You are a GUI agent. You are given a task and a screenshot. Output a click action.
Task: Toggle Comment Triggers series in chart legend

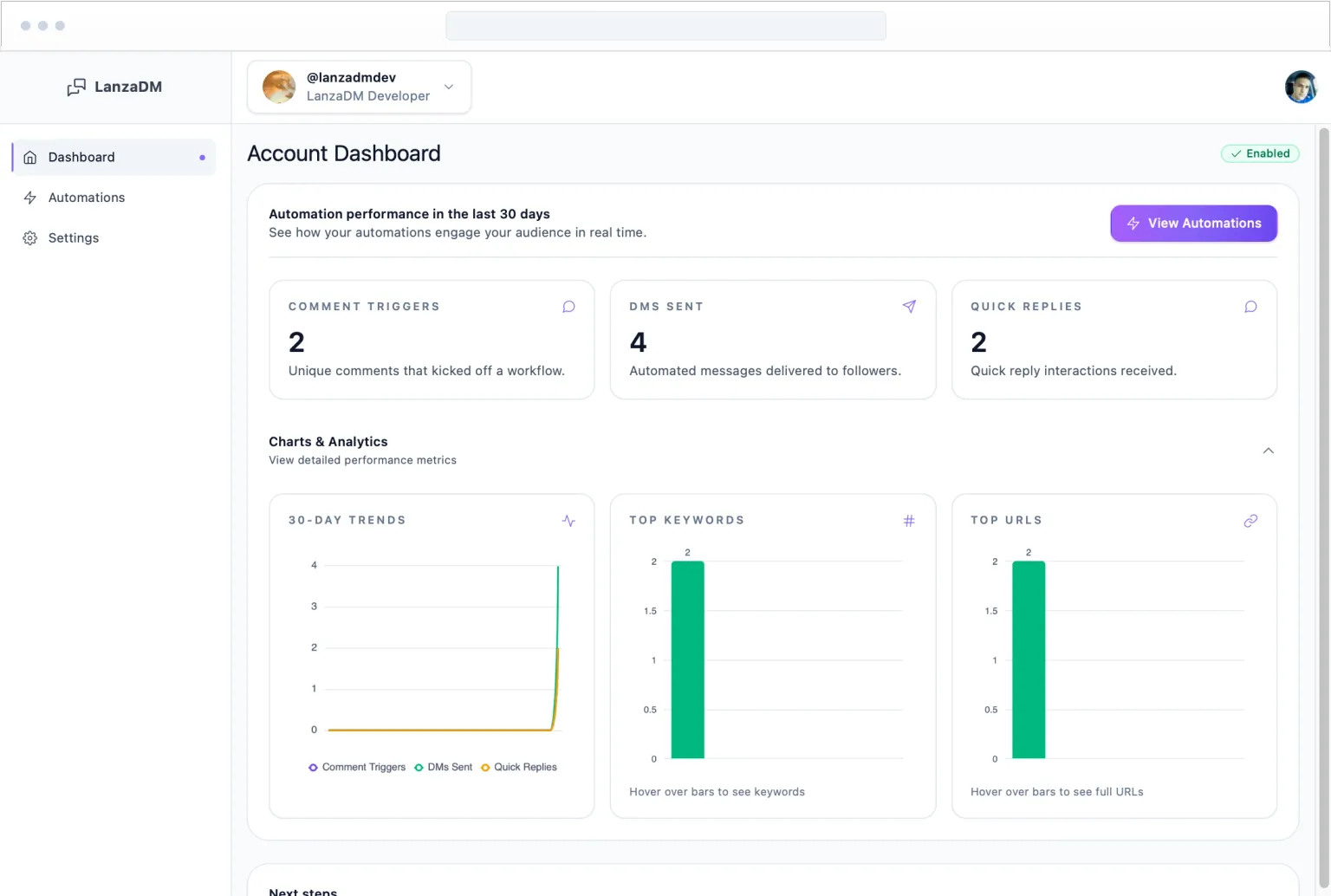click(x=357, y=767)
